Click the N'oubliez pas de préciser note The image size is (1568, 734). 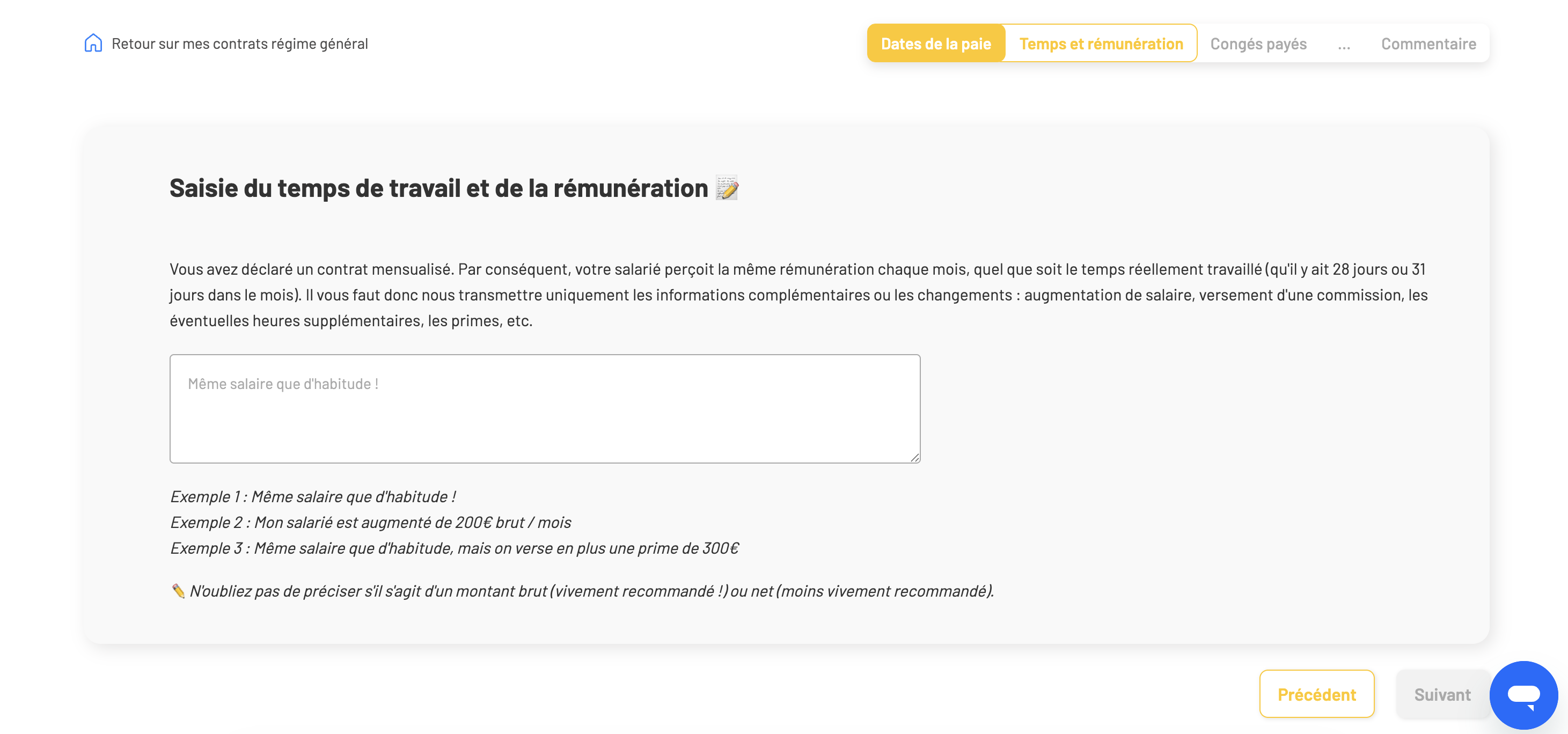(582, 591)
